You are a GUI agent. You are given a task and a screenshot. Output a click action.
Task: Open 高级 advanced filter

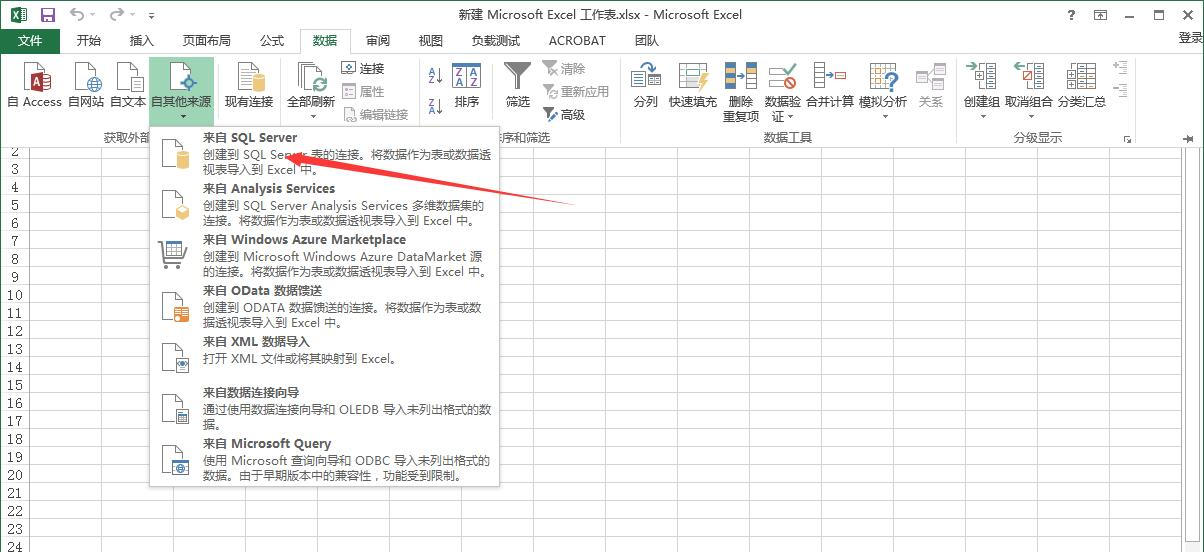point(564,114)
